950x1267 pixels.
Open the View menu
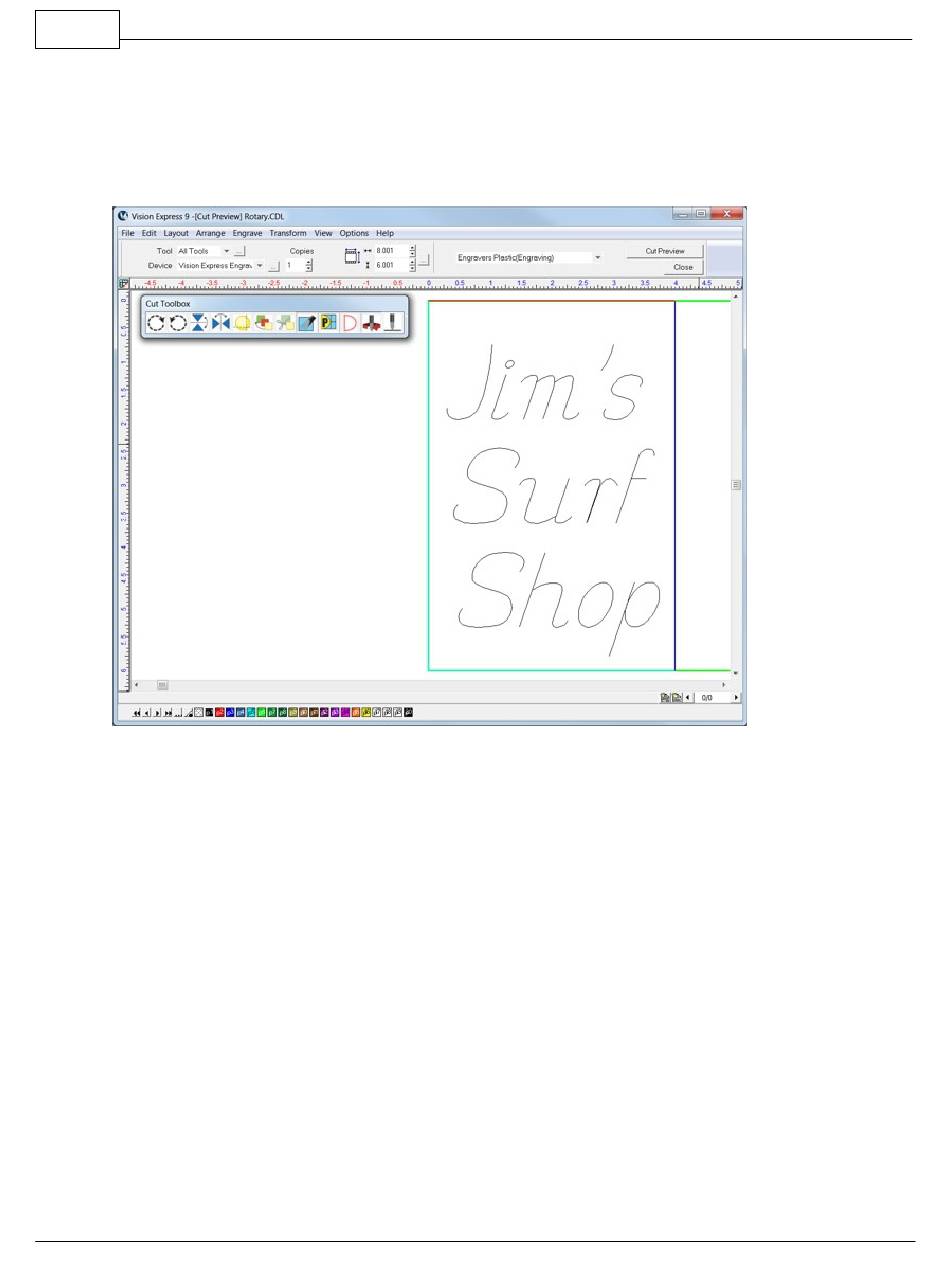pos(323,233)
